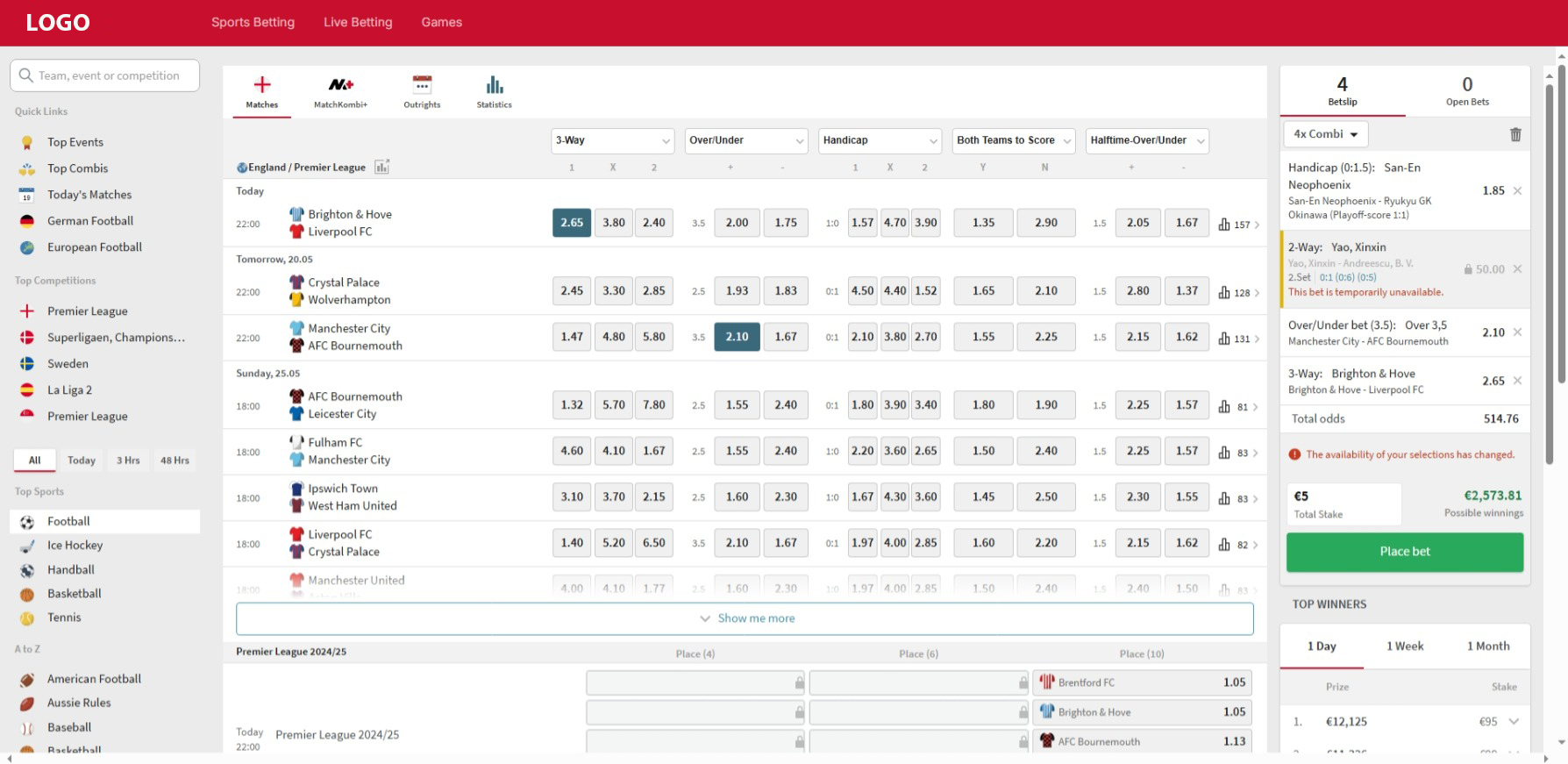1568x764 pixels.
Task: Open the Handicap market dropdown
Action: tap(880, 140)
